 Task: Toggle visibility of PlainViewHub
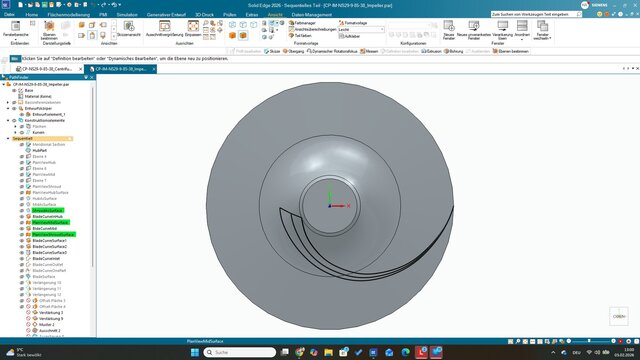coord(22,162)
